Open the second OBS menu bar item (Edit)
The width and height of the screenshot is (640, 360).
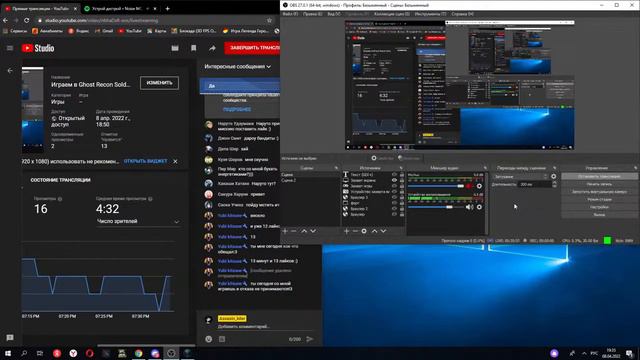point(312,14)
